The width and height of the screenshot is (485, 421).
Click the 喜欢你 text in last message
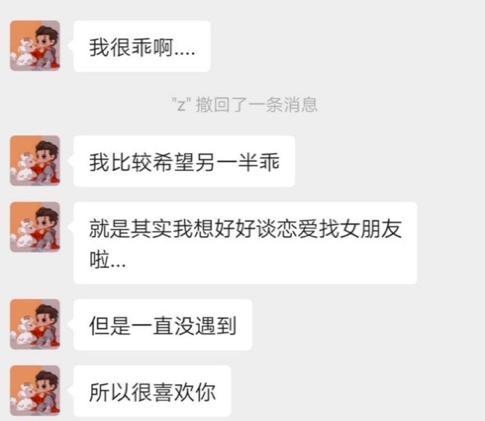(x=184, y=392)
